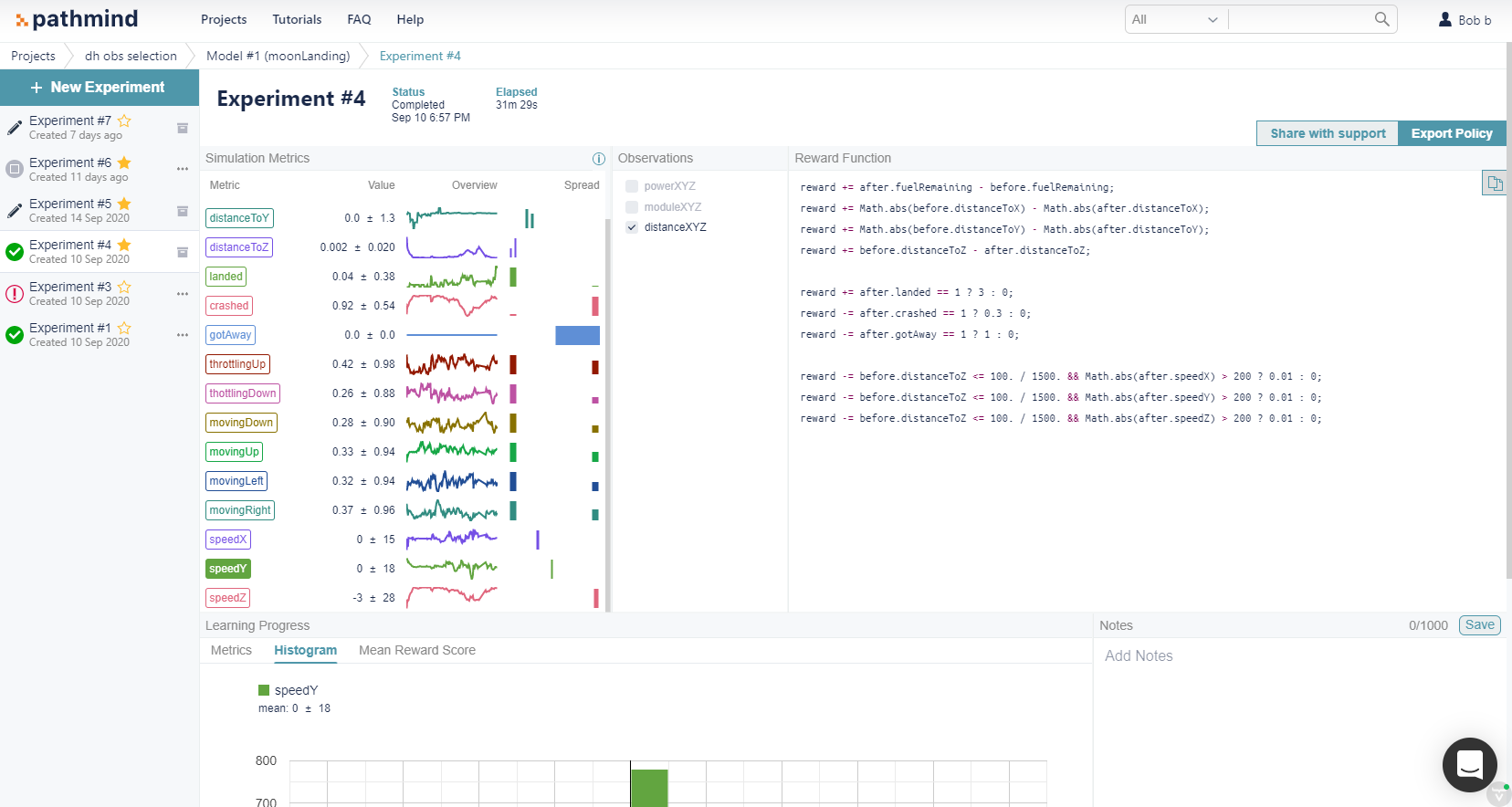Star Experiment #1 as a favorite
The image size is (1512, 807).
pos(124,328)
